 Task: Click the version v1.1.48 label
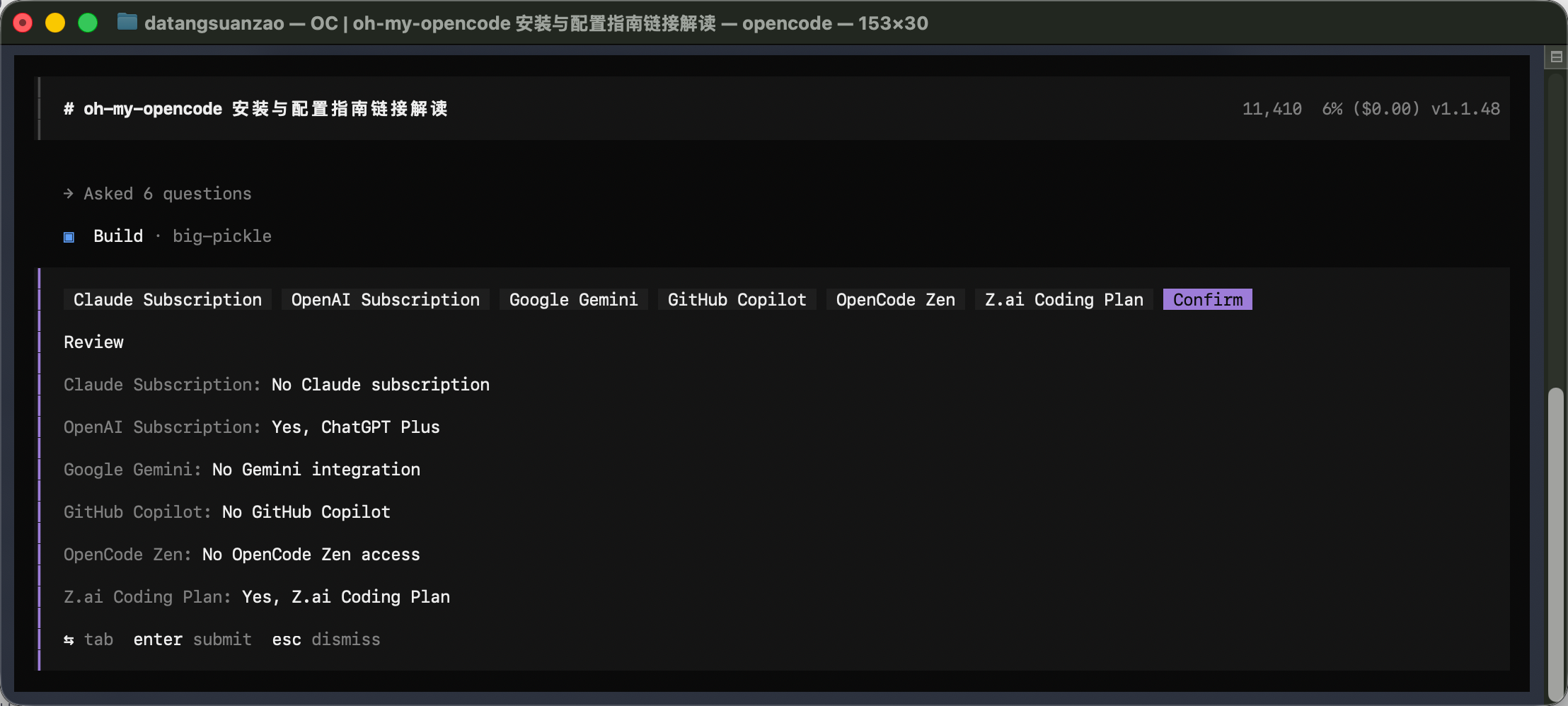tap(1465, 109)
